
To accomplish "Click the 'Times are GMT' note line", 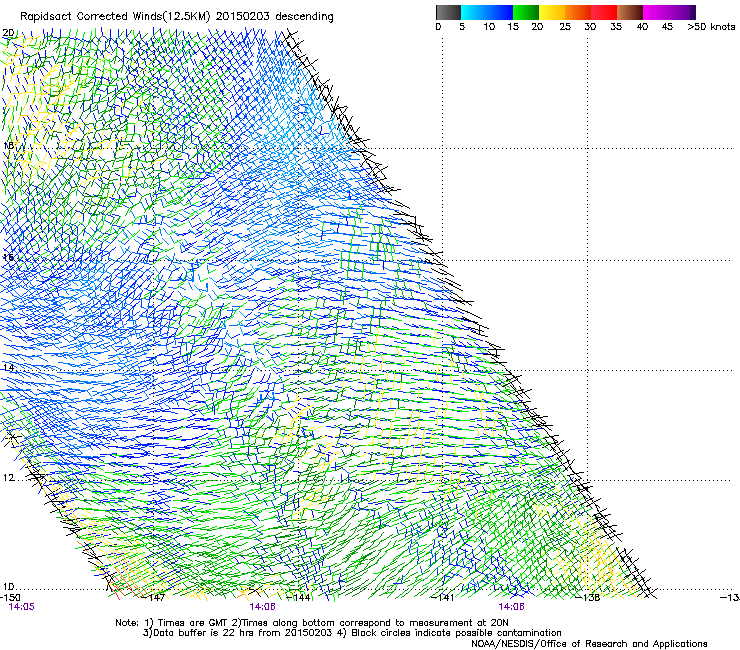I will coord(312,623).
